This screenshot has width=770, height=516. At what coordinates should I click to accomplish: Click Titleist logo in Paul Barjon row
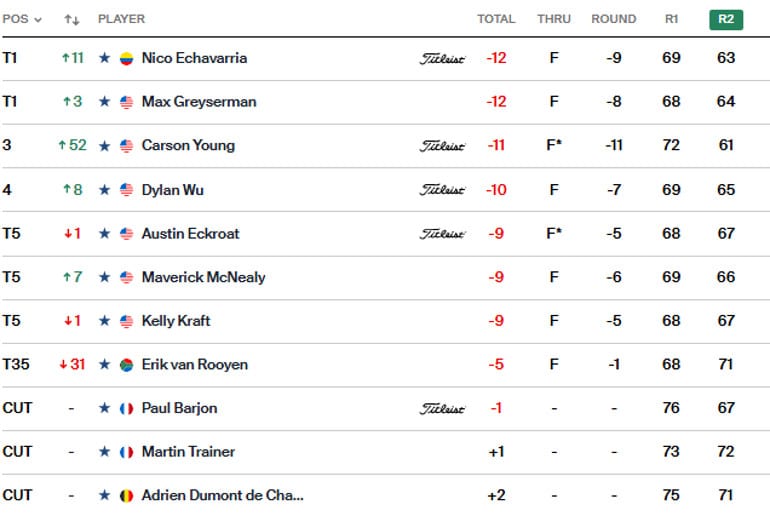(x=442, y=408)
